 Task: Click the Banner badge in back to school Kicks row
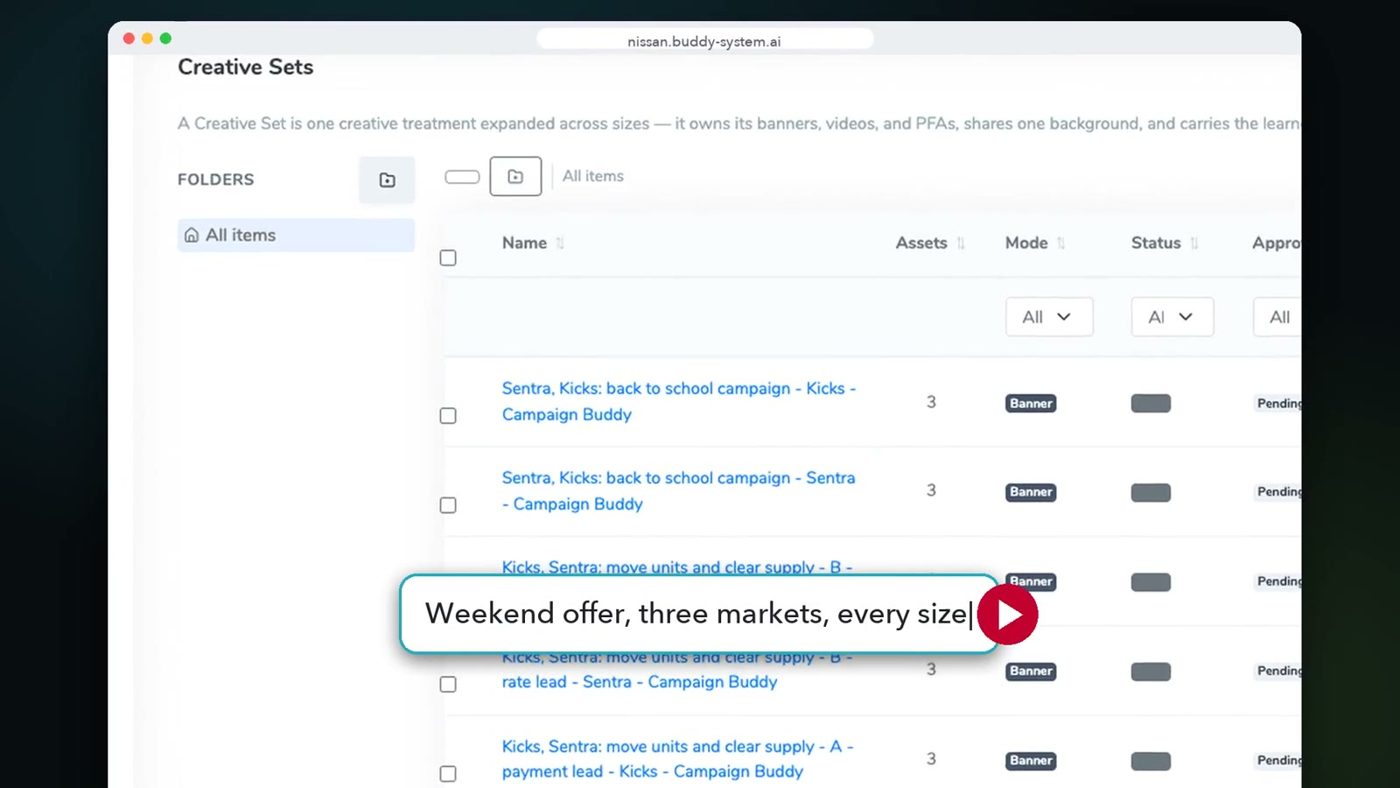(1031, 403)
